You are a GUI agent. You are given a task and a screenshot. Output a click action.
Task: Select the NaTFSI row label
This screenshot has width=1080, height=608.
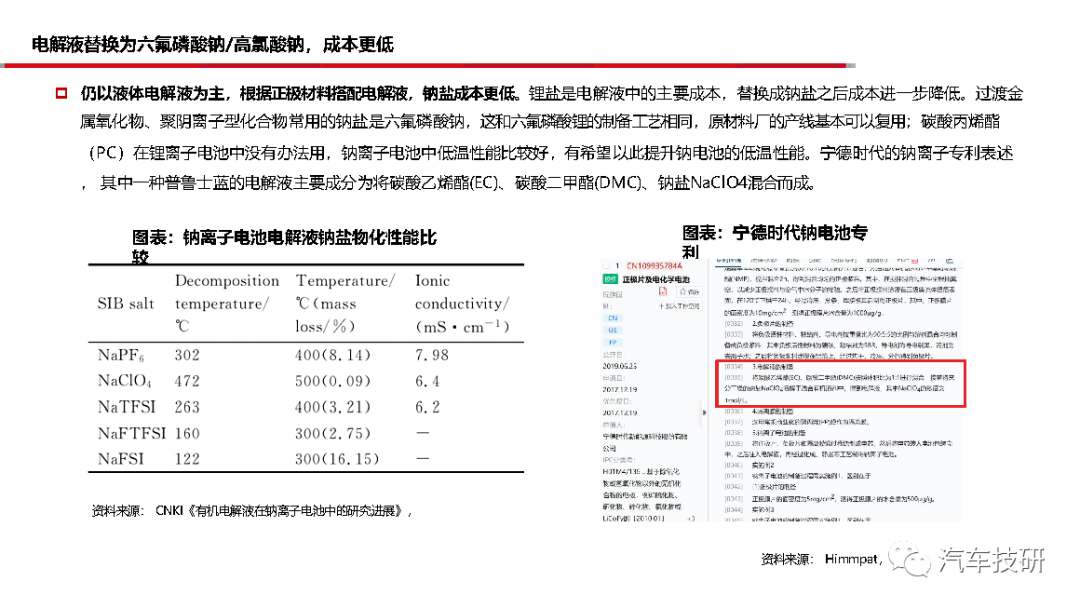click(127, 407)
